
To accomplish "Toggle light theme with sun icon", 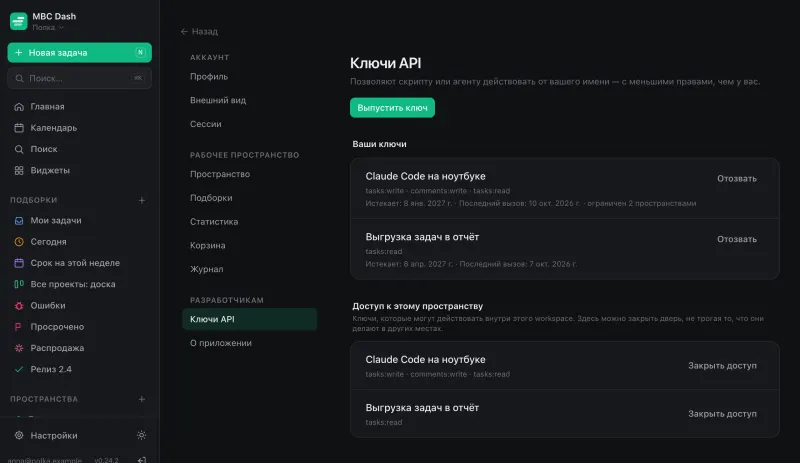I will click(x=141, y=435).
